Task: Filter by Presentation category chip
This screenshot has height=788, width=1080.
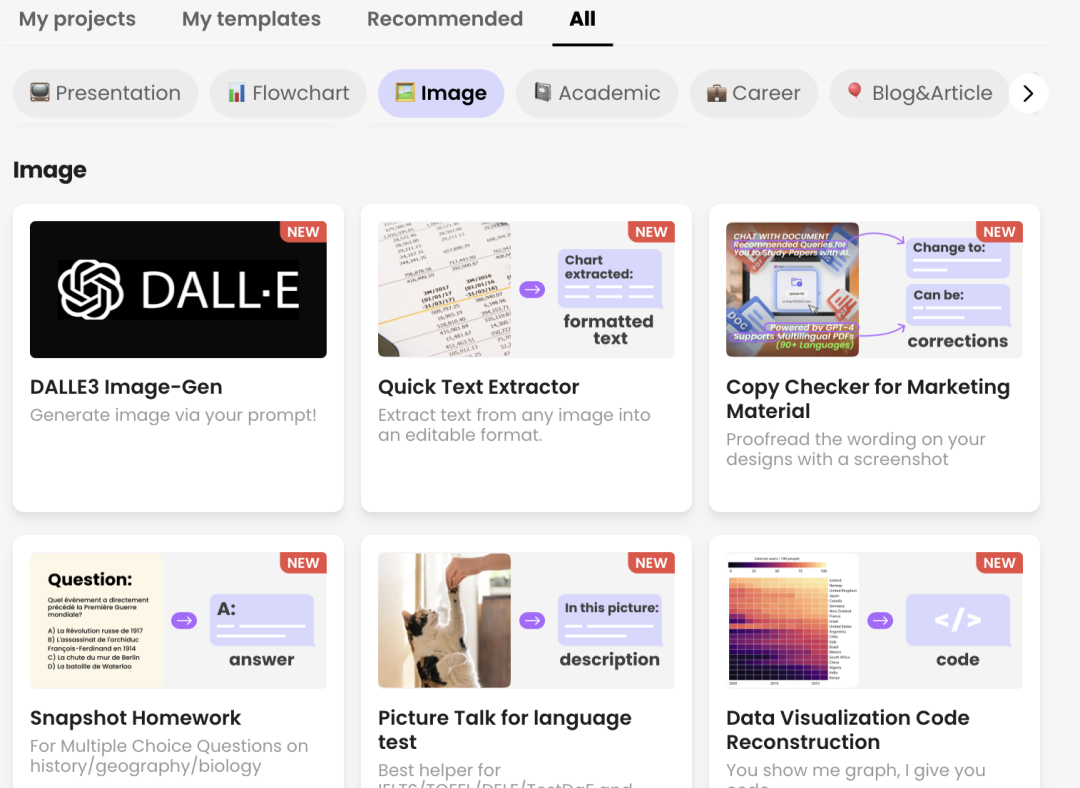Action: point(105,93)
